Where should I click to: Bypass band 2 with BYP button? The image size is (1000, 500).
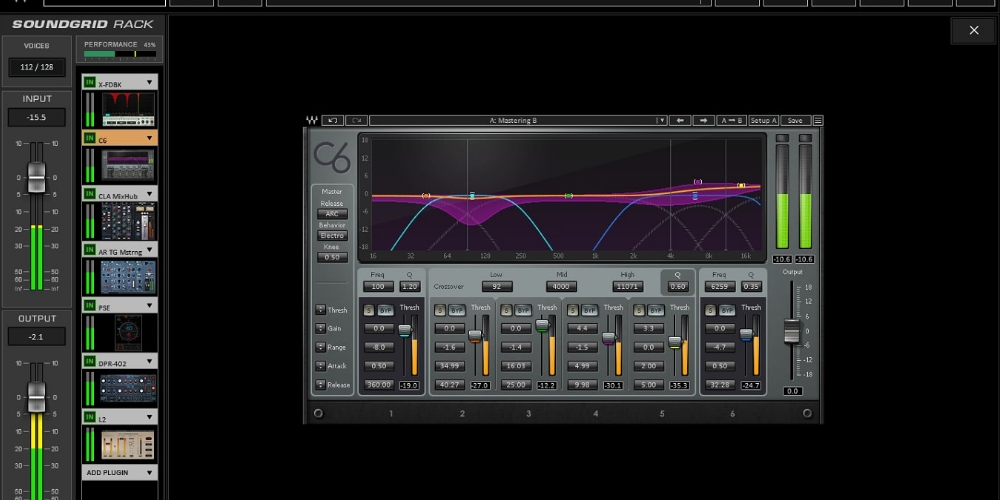pyautogui.click(x=457, y=310)
